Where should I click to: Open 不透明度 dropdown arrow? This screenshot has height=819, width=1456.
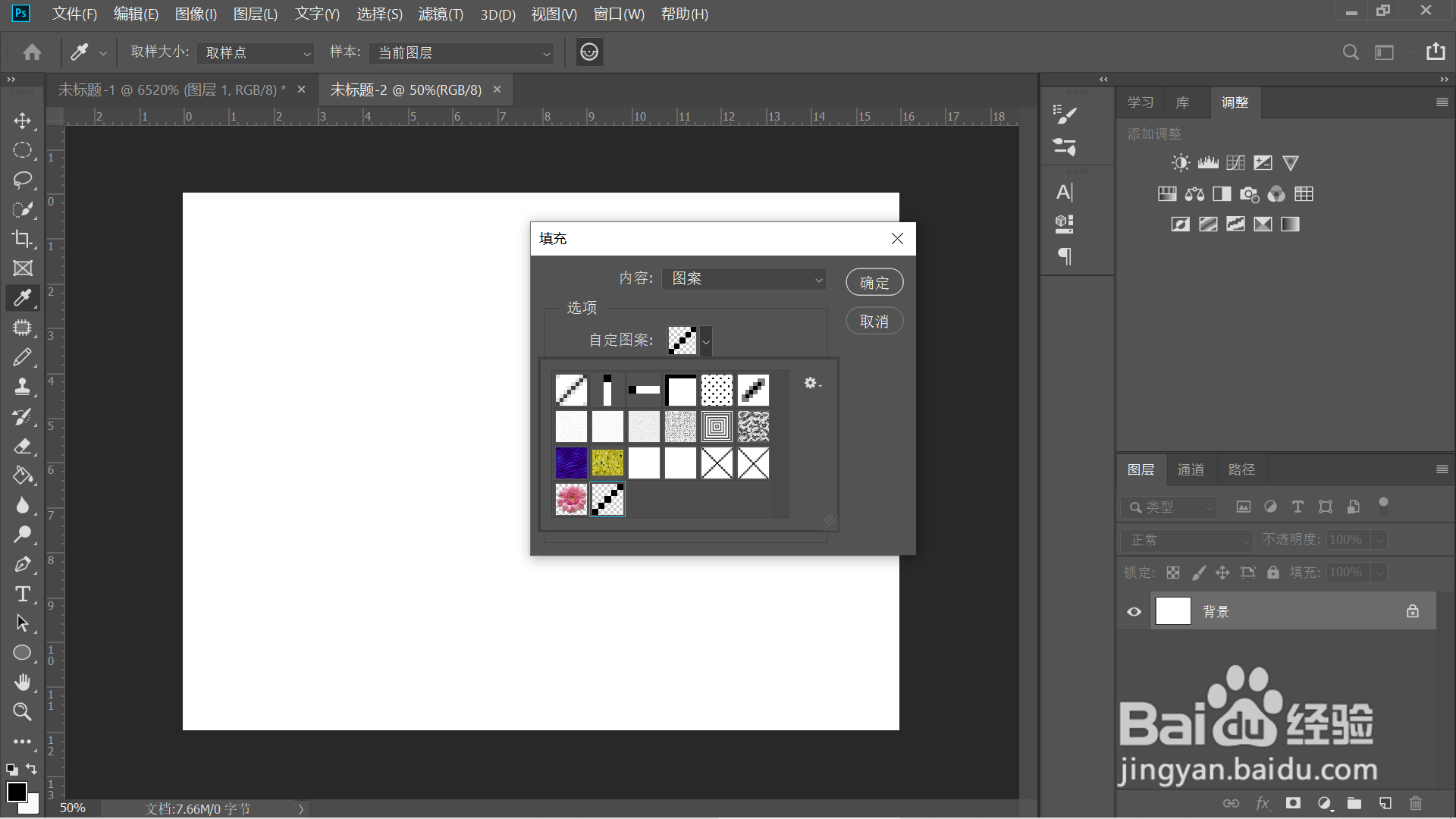coord(1380,540)
